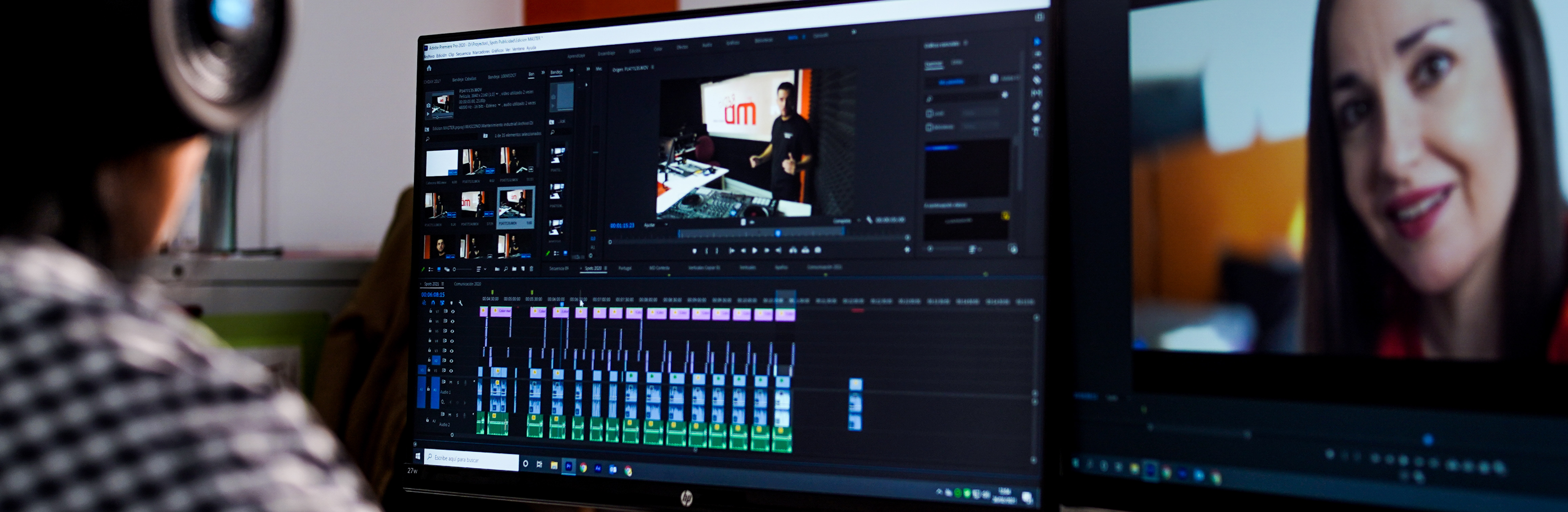Switch to the Portugal sequence tab
The width and height of the screenshot is (1568, 512).
[625, 268]
